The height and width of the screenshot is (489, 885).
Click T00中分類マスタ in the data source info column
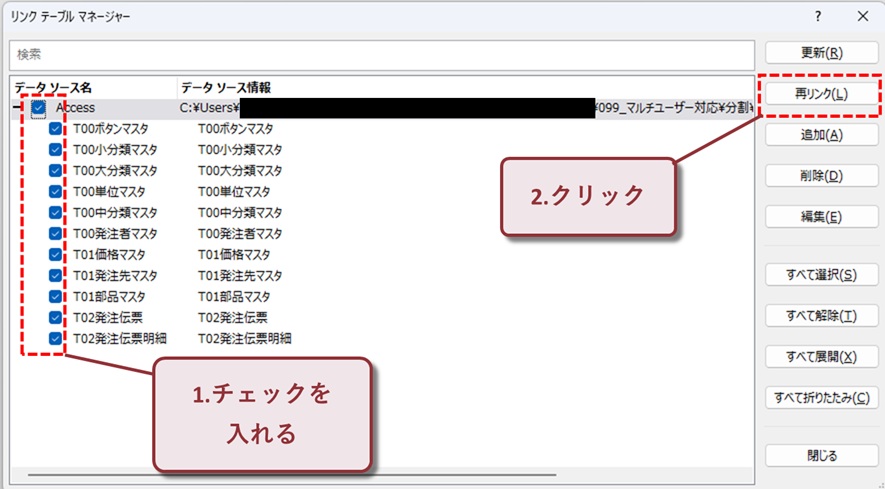click(240, 212)
